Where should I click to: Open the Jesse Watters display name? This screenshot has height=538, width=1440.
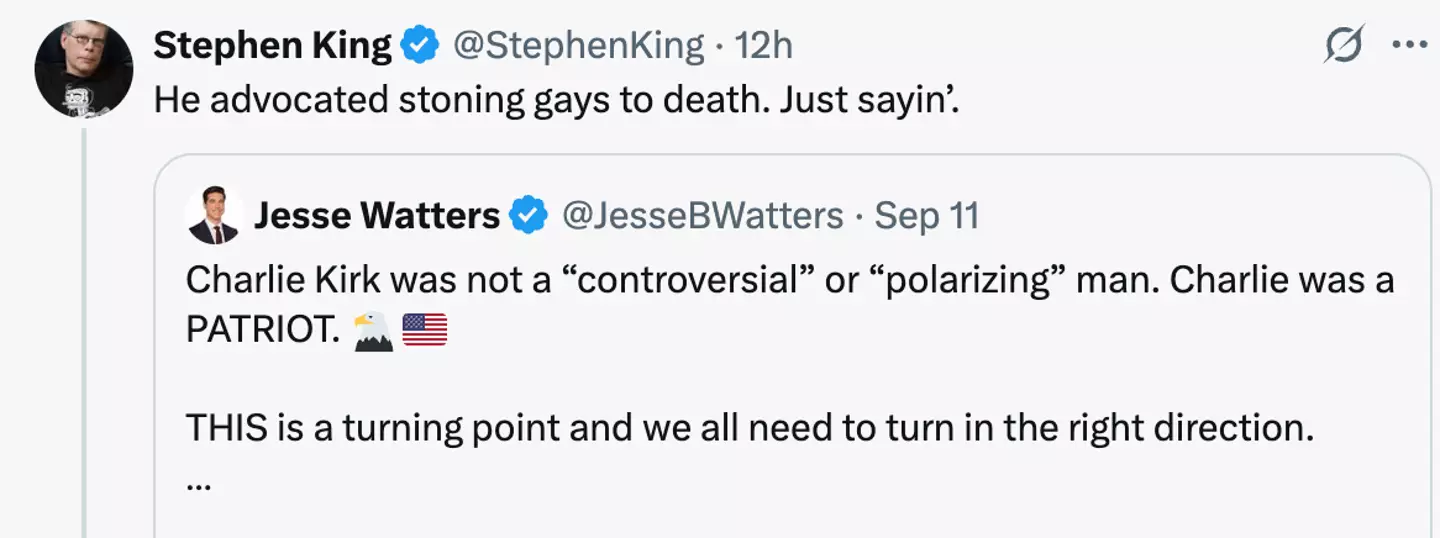click(377, 216)
